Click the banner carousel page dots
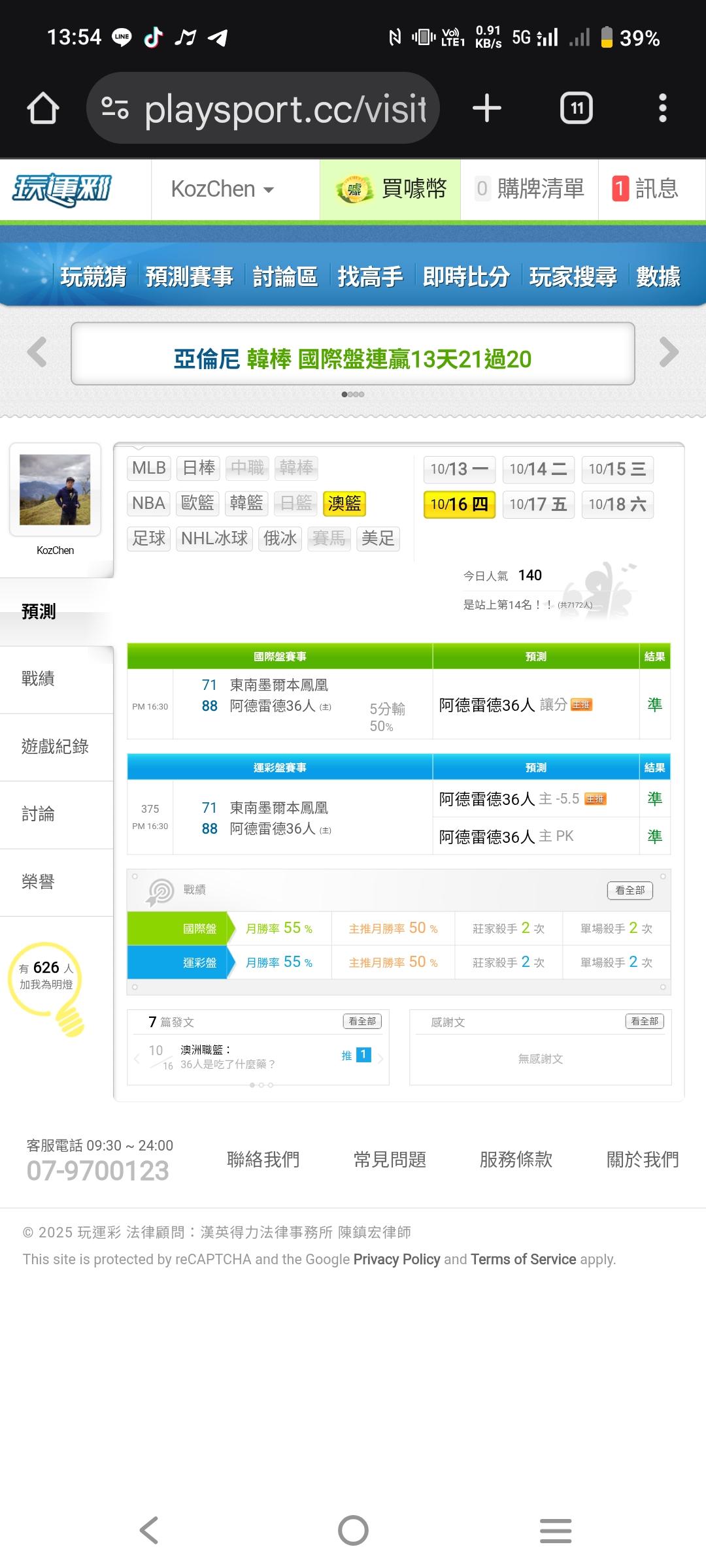 coord(353,394)
